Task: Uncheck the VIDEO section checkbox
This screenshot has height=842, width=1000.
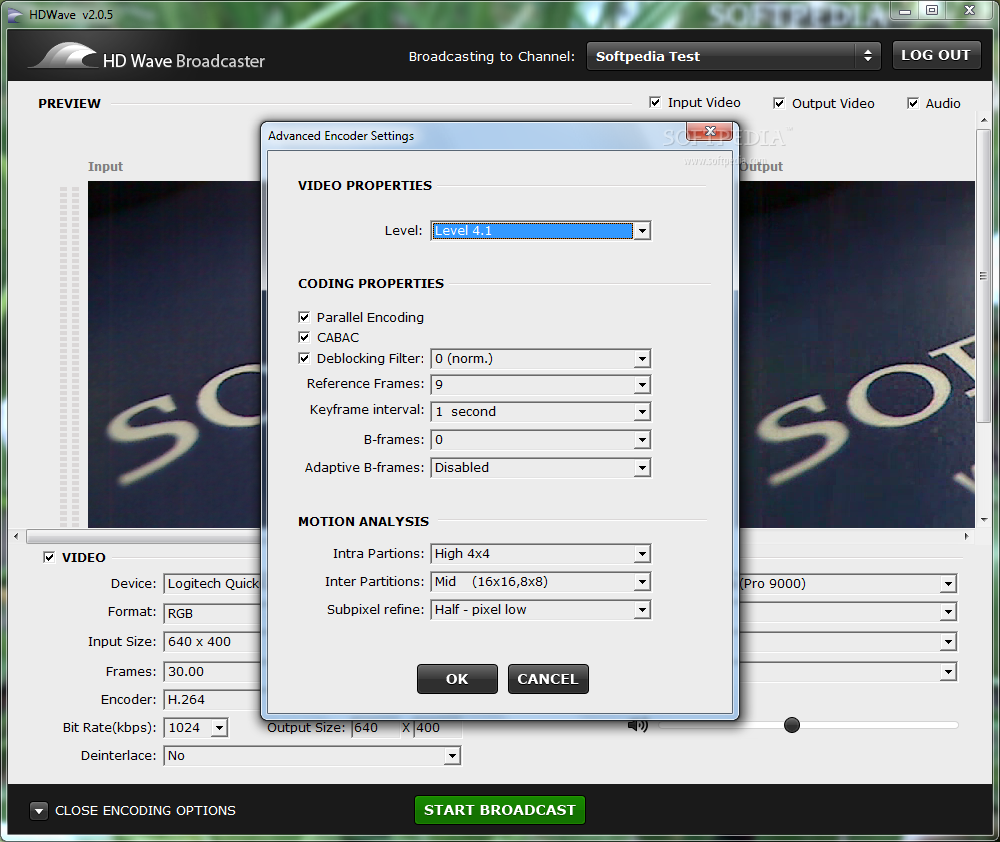Action: pyautogui.click(x=49, y=557)
